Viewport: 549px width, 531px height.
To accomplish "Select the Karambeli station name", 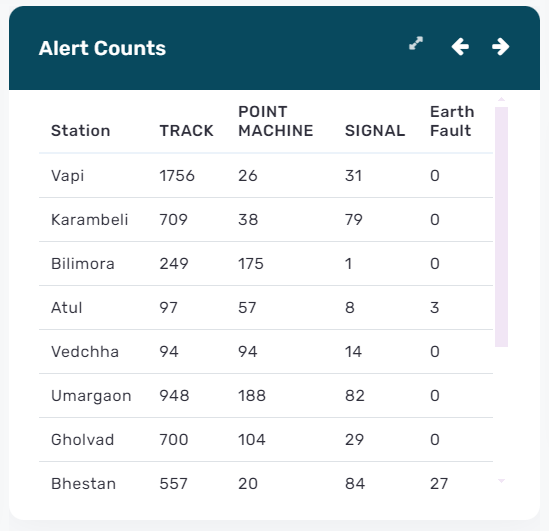I will click(x=89, y=219).
